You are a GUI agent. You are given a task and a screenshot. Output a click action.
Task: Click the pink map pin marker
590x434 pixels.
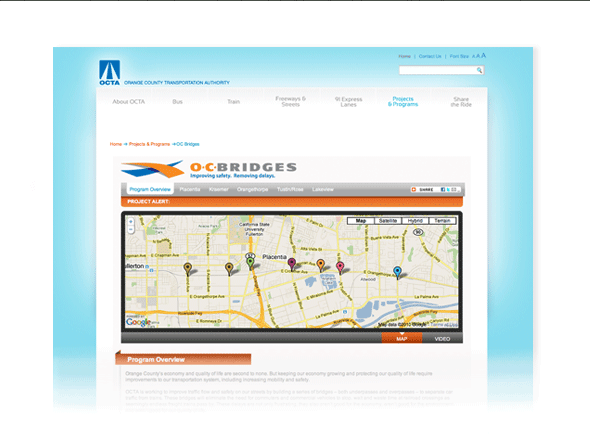point(340,267)
